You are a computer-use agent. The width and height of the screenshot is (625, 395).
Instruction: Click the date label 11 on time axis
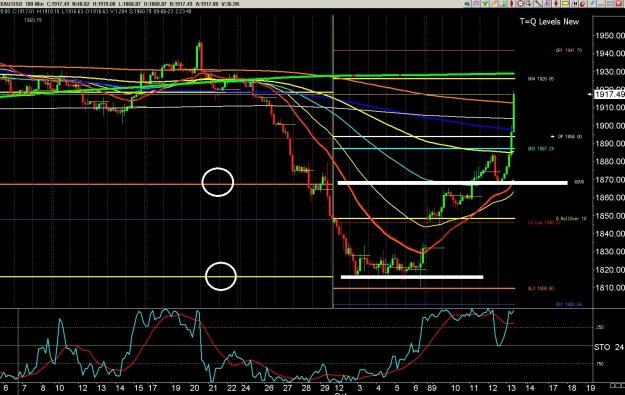pyautogui.click(x=474, y=389)
